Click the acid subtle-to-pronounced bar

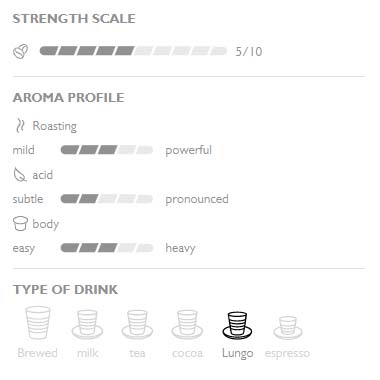point(107,199)
